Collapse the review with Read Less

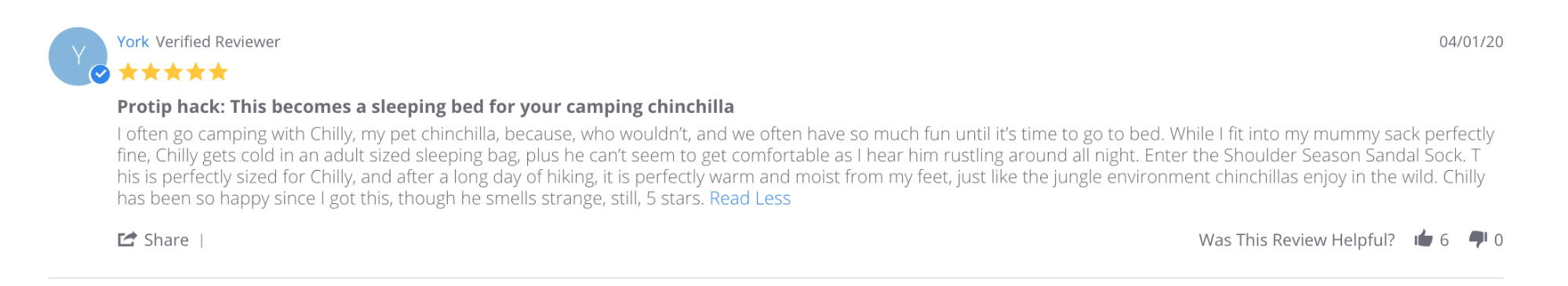point(750,198)
